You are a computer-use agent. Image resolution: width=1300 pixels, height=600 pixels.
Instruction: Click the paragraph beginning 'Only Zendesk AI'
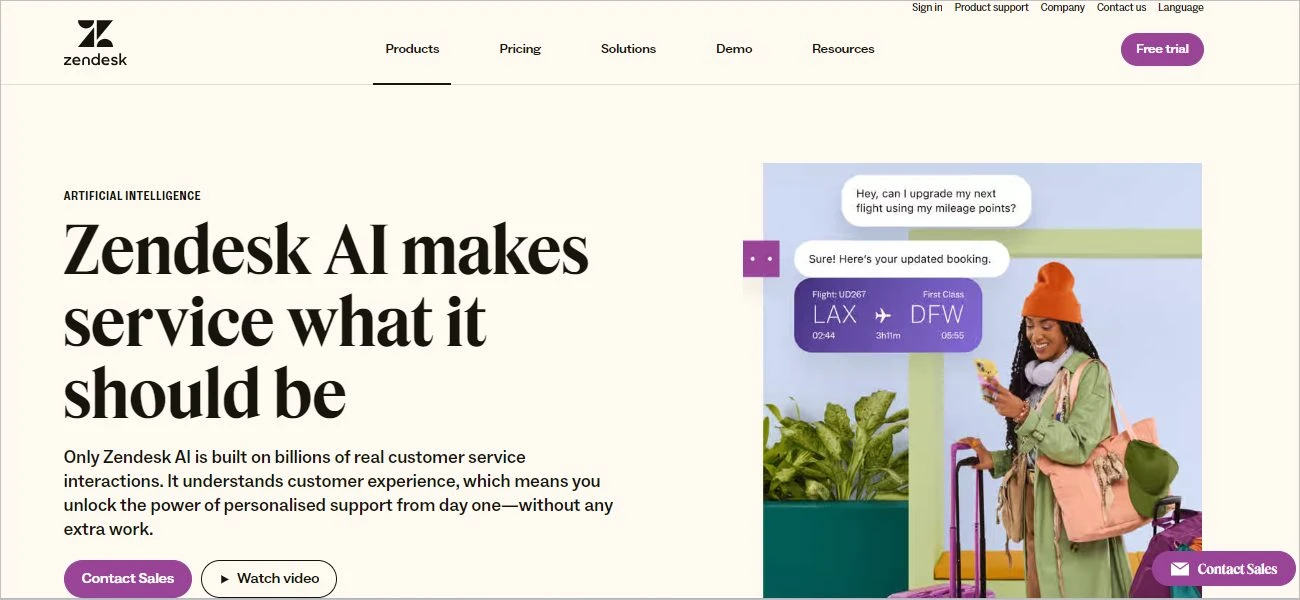pyautogui.click(x=339, y=493)
